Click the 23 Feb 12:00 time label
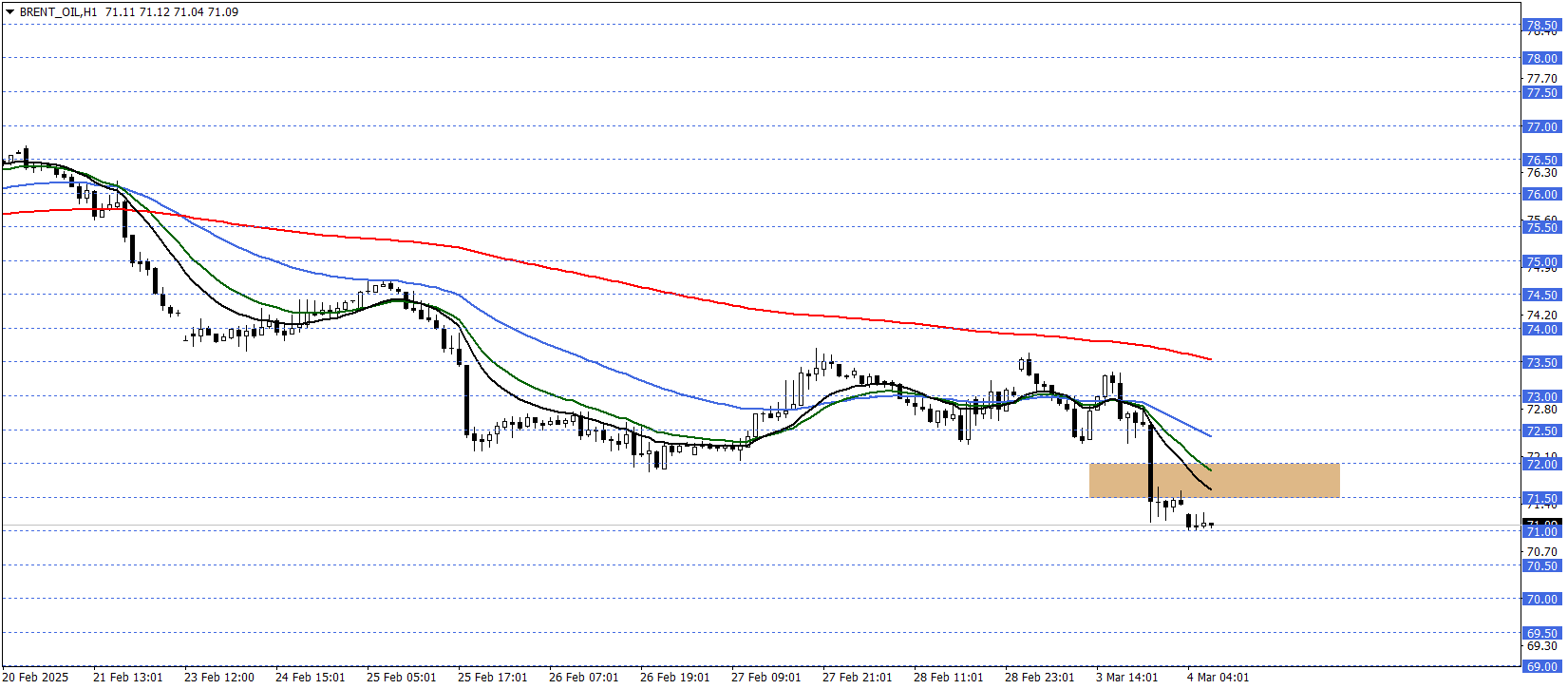The width and height of the screenshot is (1568, 689). coord(219,678)
